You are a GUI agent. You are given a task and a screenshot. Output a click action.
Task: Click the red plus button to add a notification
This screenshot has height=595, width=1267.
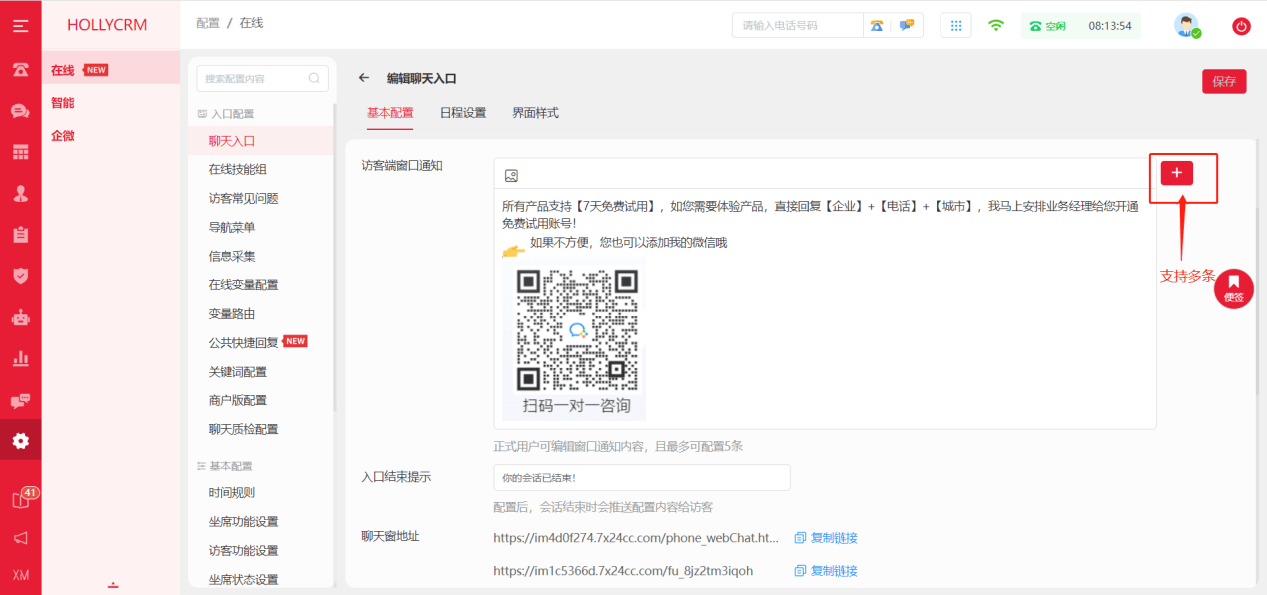pyautogui.click(x=1176, y=173)
